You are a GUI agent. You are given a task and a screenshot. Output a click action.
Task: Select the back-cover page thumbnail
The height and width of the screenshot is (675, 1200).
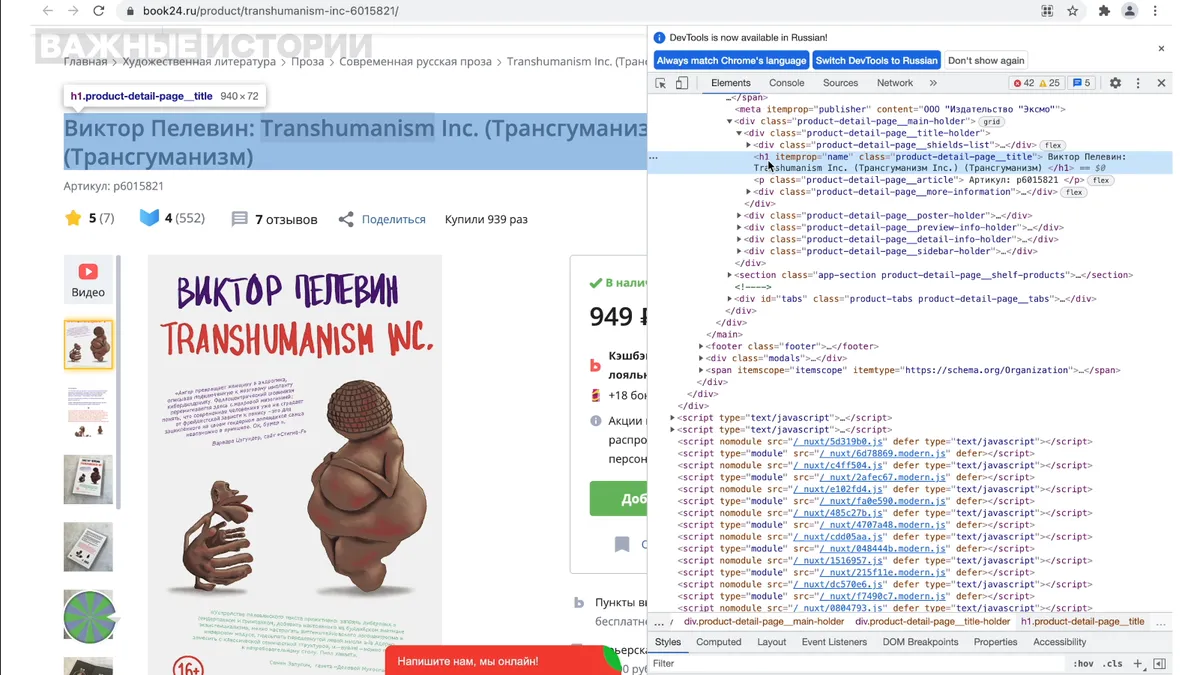(88, 411)
